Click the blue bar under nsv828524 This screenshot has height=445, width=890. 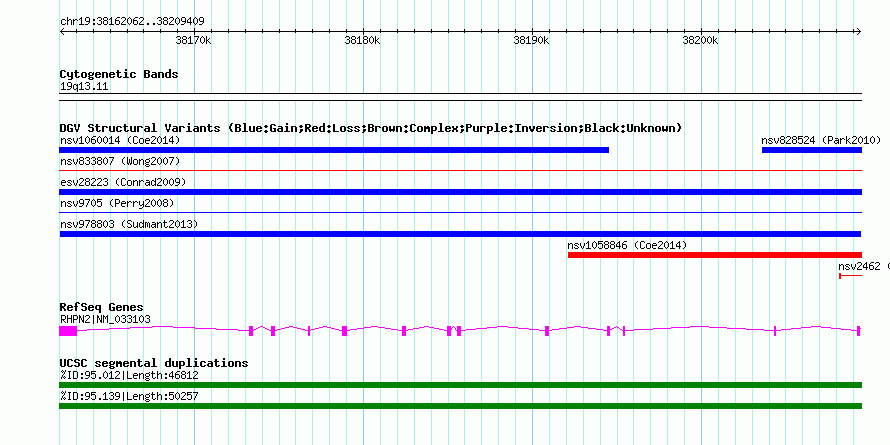[812, 150]
